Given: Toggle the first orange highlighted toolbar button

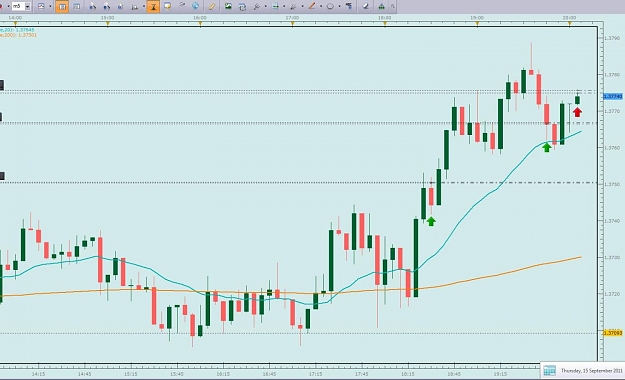Looking at the screenshot, I should click(x=62, y=6).
